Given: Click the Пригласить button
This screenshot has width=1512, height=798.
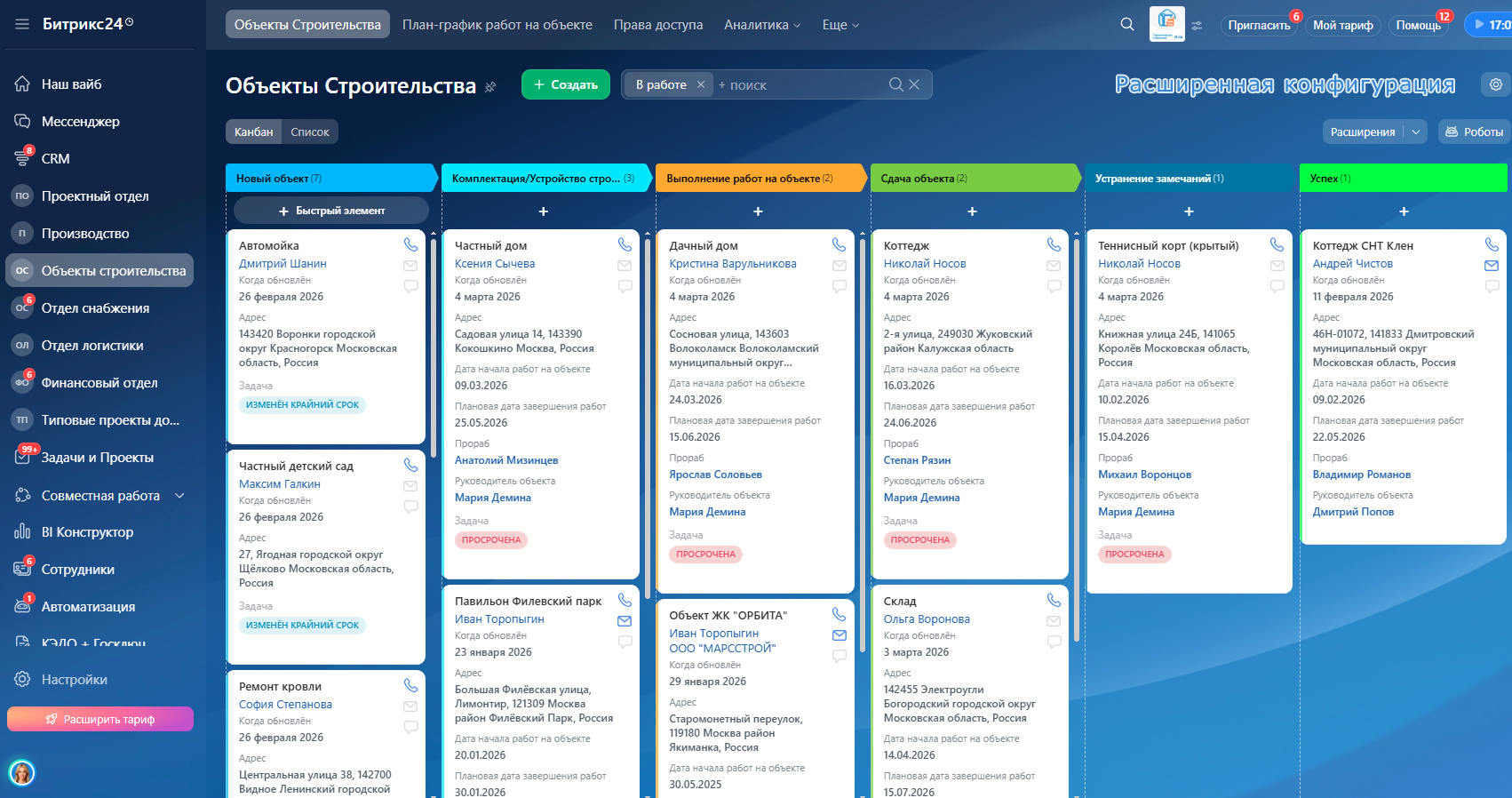Looking at the screenshot, I should 1259,25.
